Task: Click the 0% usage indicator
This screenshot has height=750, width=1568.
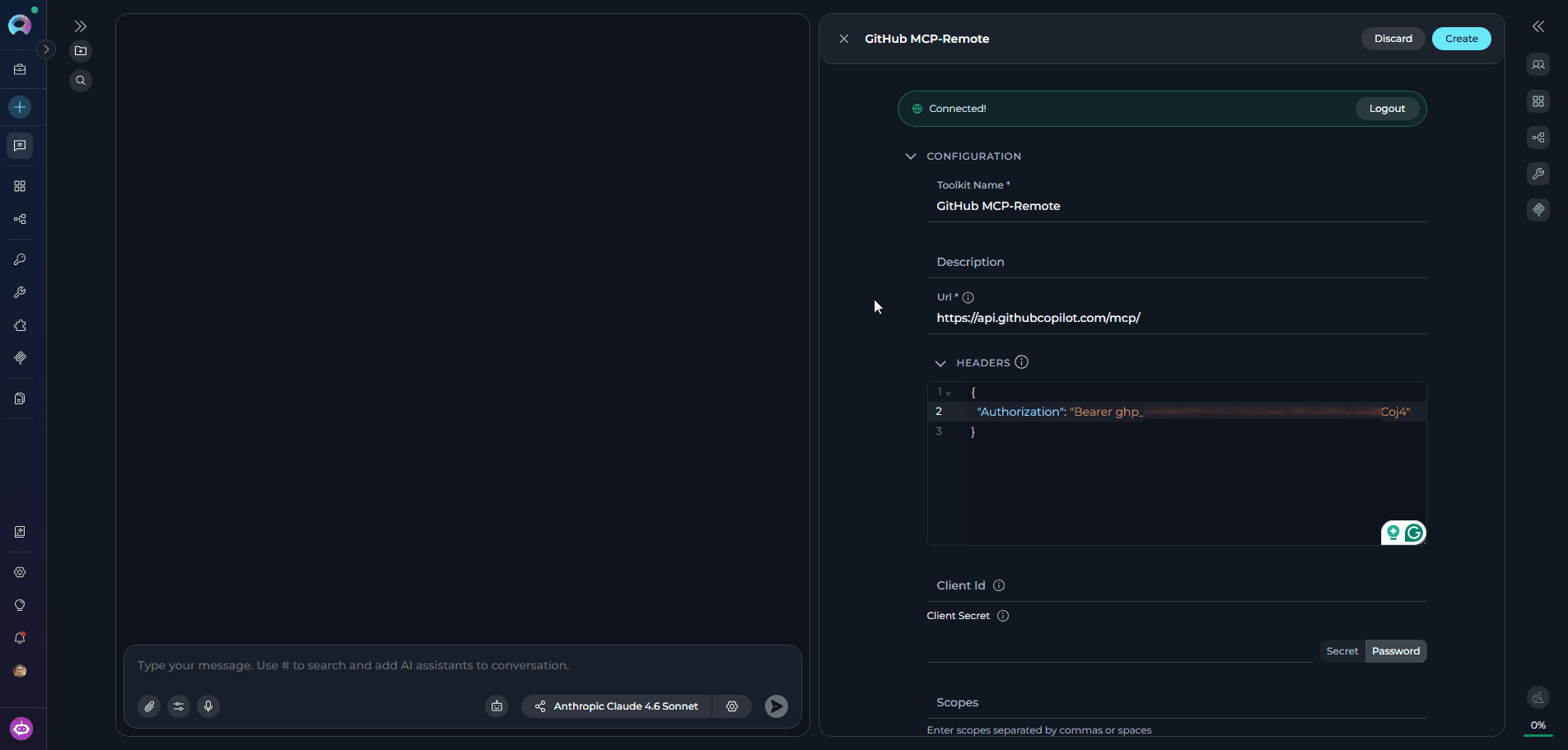Action: pos(1538,726)
